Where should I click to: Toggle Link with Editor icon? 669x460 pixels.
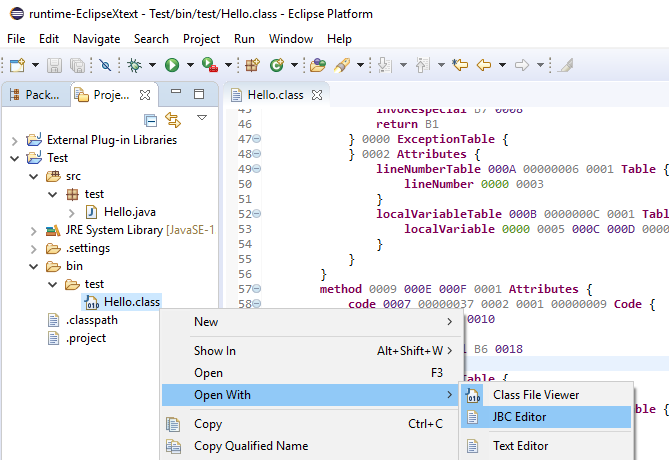pos(173,120)
